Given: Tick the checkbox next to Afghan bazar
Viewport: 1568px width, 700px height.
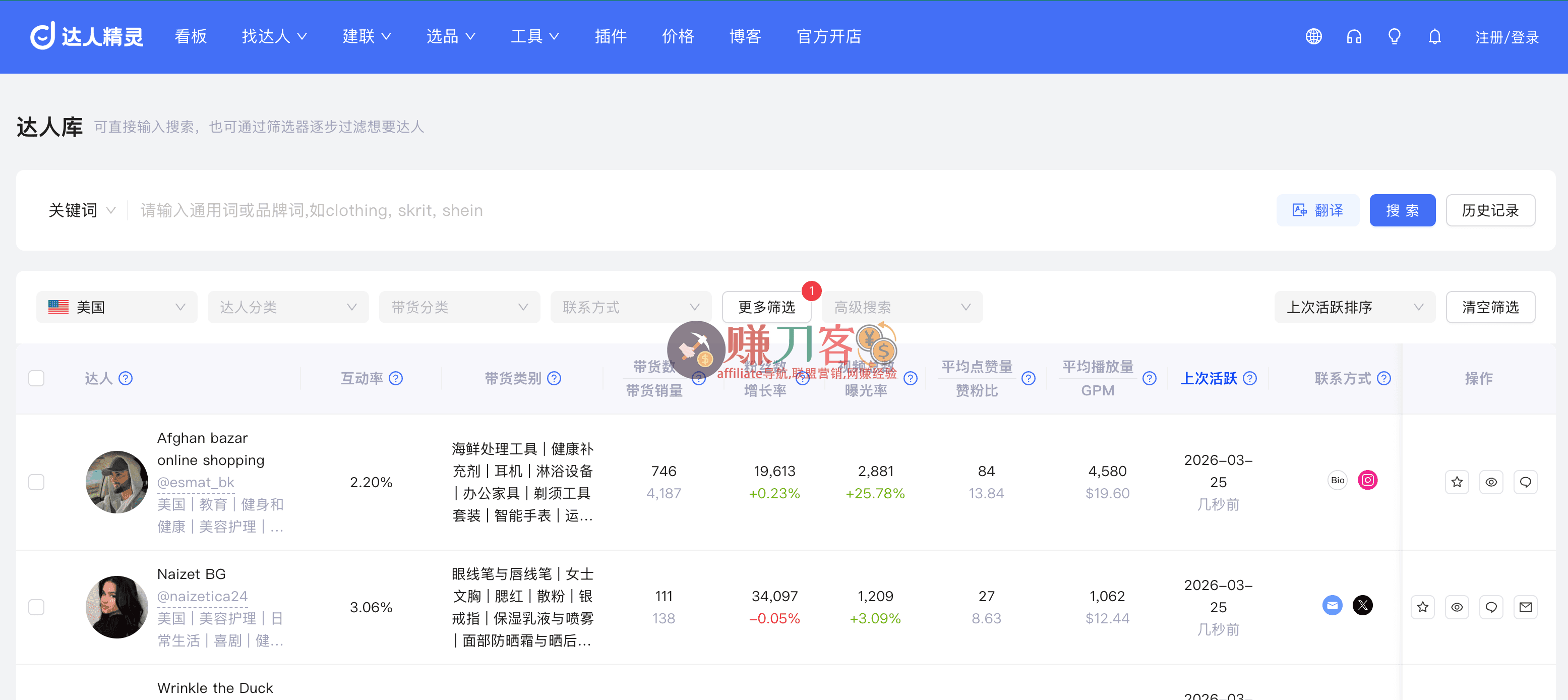Looking at the screenshot, I should click(x=36, y=482).
